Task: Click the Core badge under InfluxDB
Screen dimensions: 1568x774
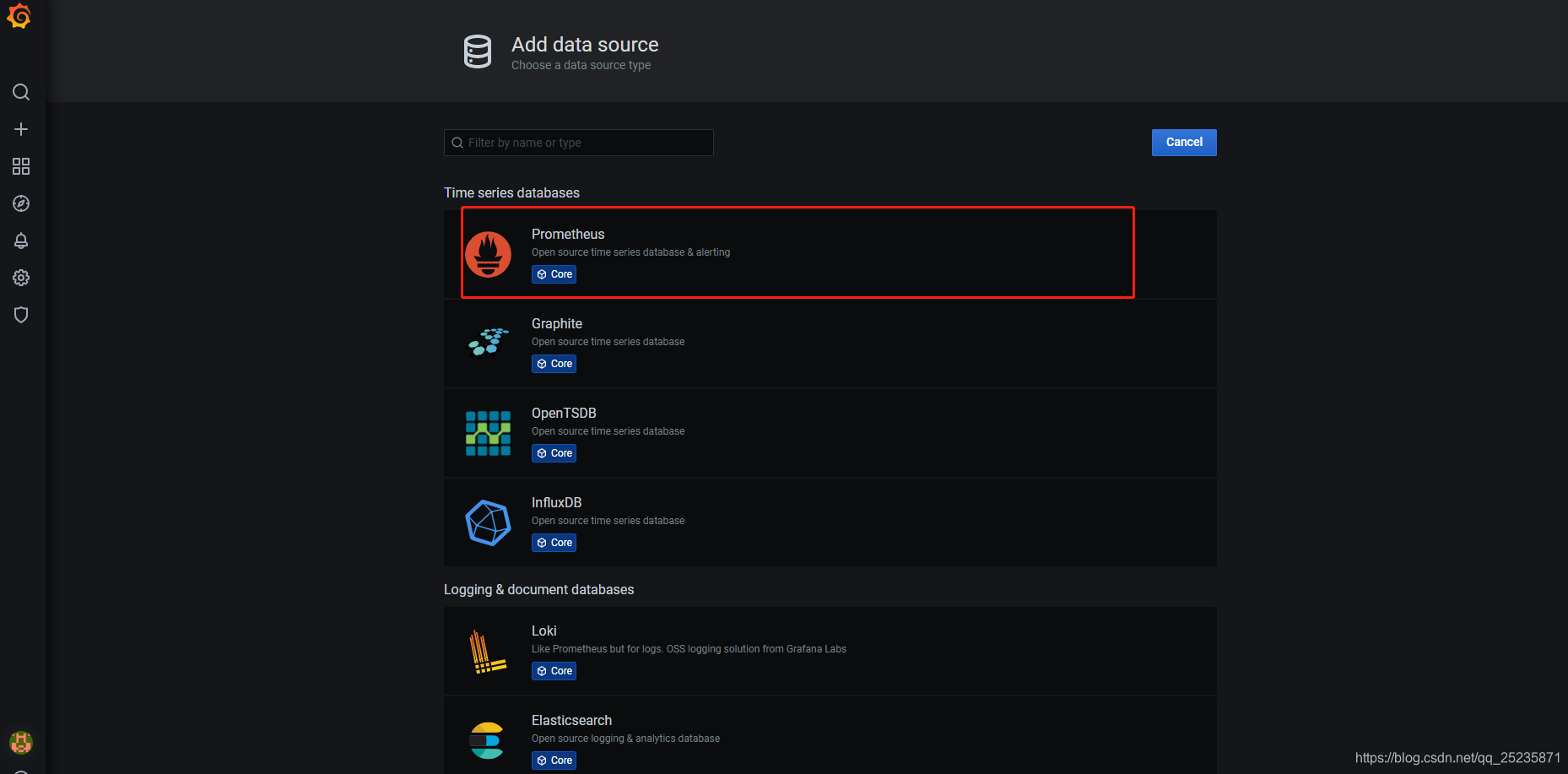Action: (554, 543)
